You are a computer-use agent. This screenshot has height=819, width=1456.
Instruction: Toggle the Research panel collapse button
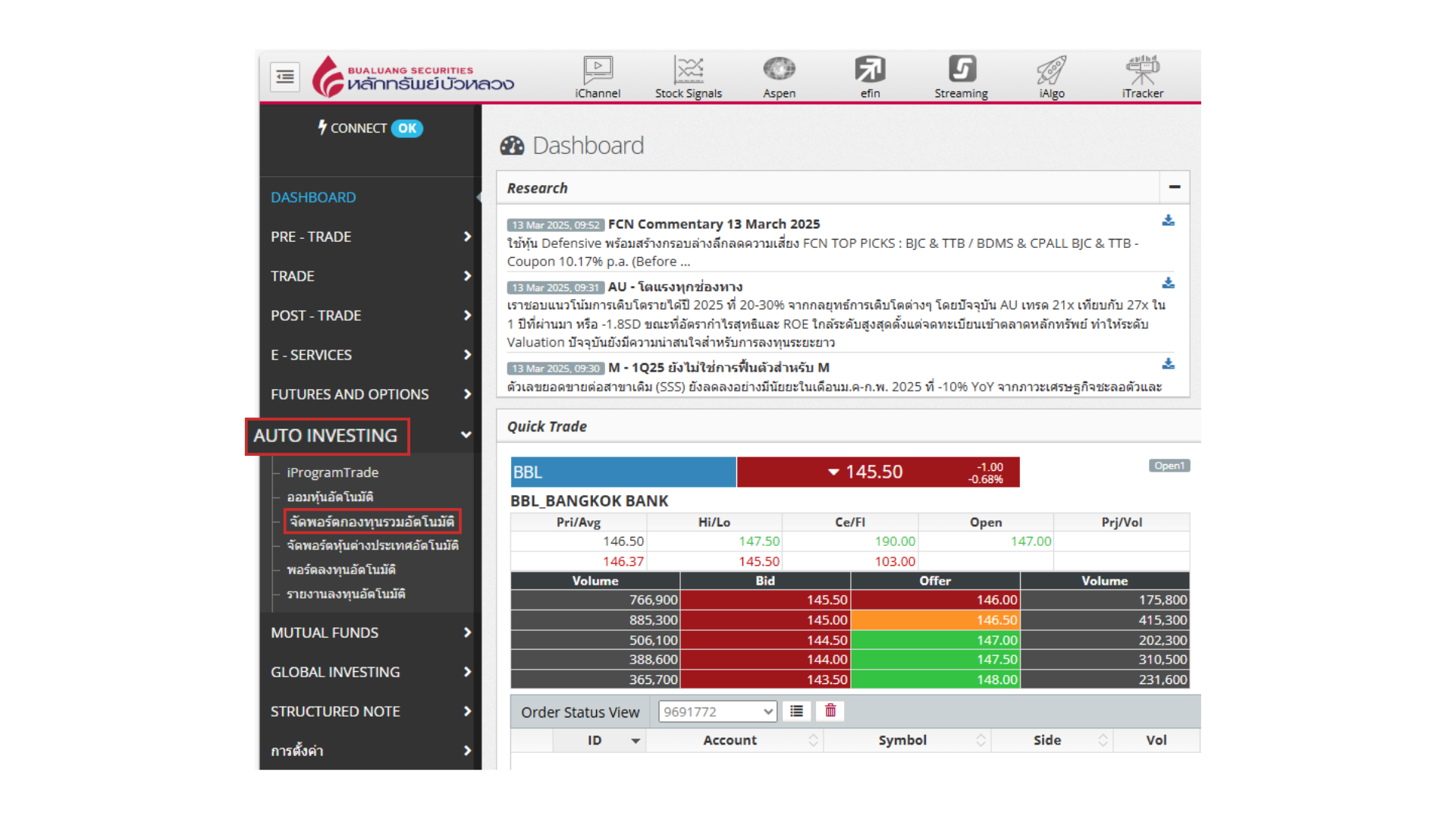coord(1174,187)
